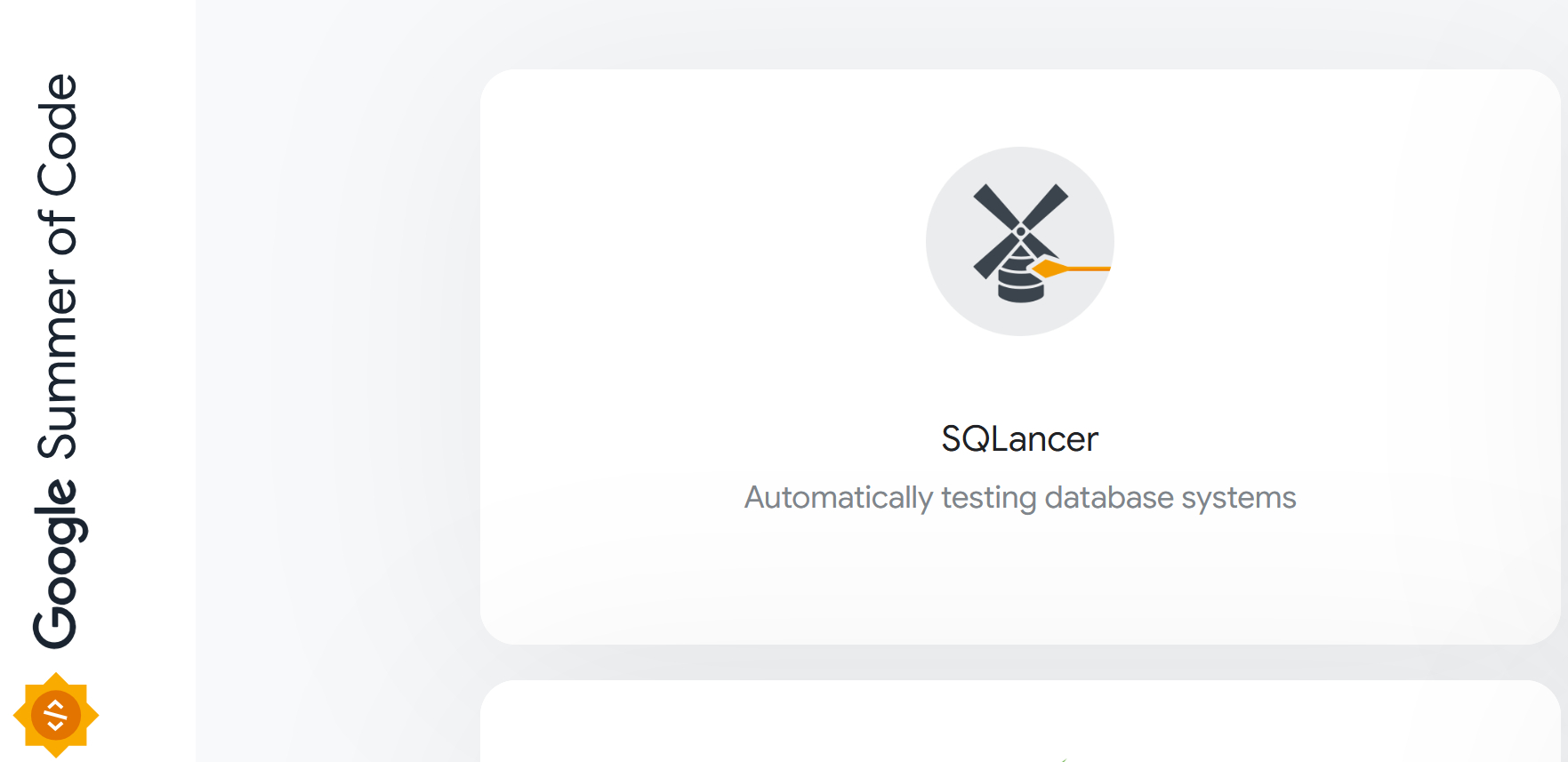
Task: Open the SQLancer organization title
Action: coord(1019,439)
